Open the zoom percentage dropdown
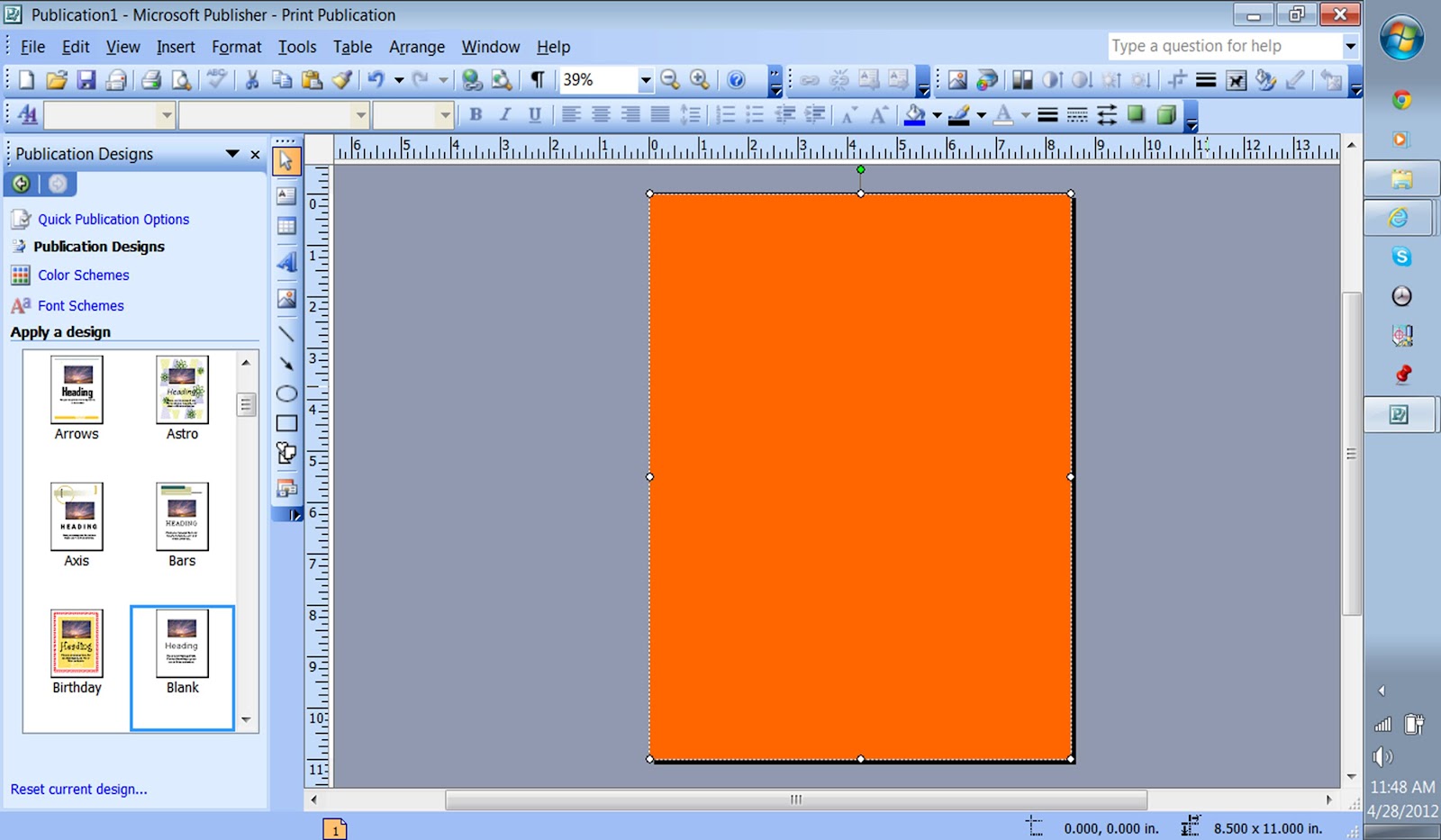 pyautogui.click(x=646, y=80)
